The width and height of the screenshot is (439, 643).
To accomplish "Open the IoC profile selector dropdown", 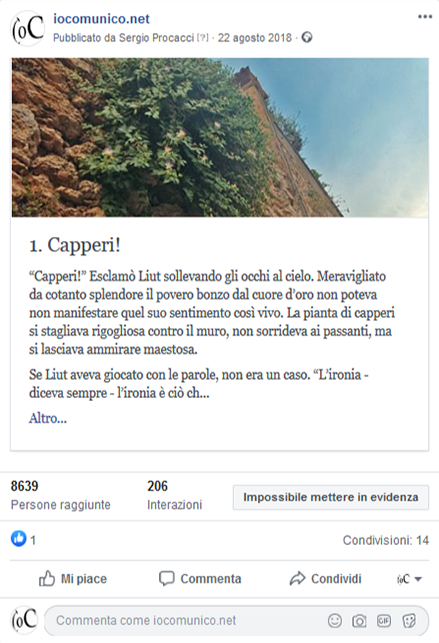I will pyautogui.click(x=409, y=579).
